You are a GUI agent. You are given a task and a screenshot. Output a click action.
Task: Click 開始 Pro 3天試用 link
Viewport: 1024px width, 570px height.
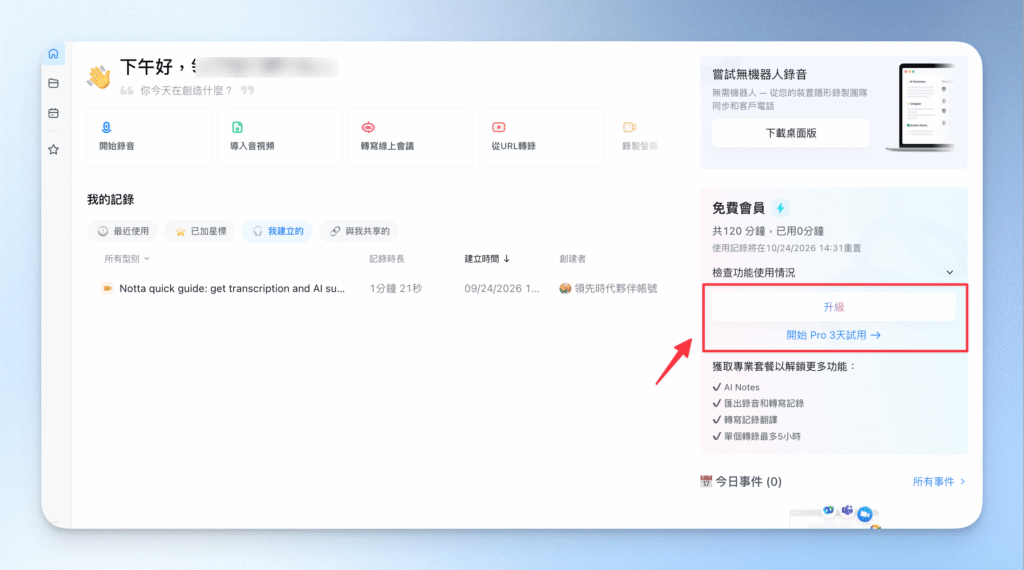833,335
